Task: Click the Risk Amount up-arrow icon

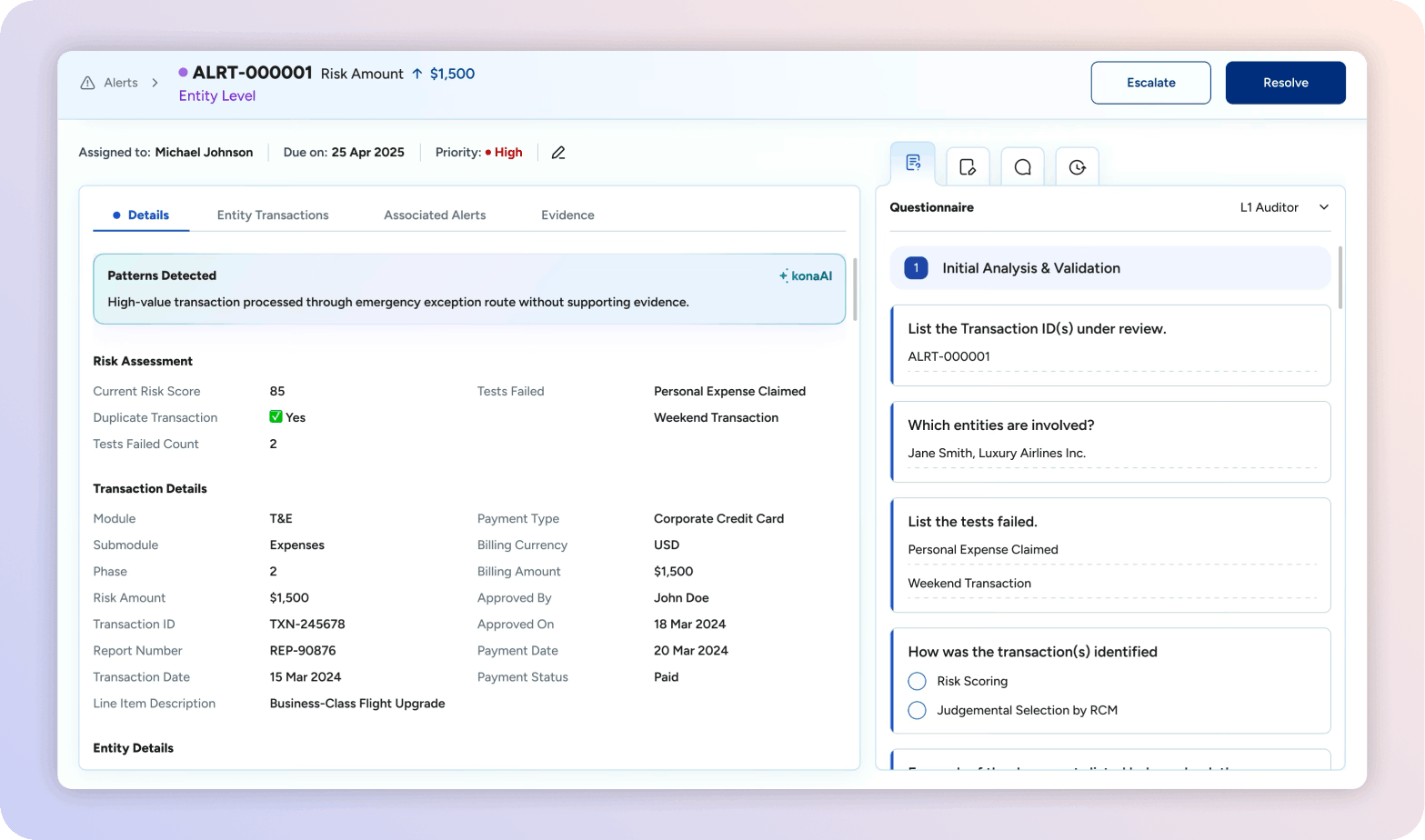Action: (x=417, y=74)
